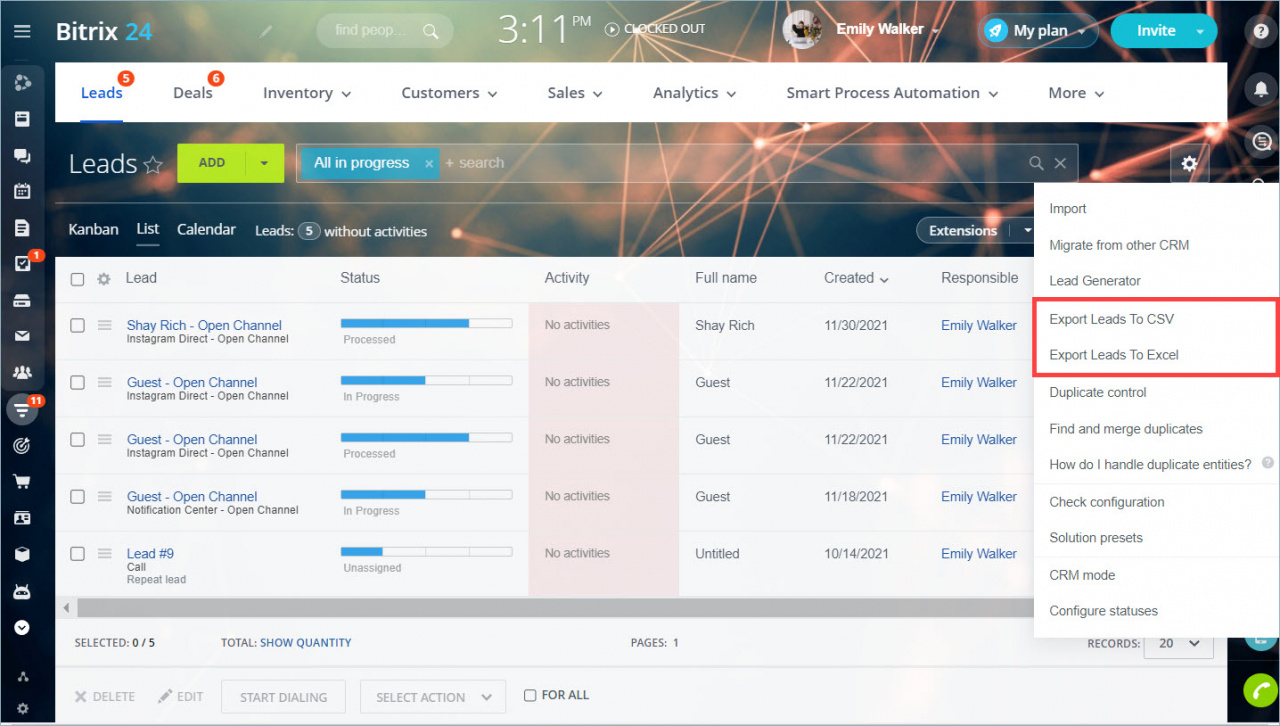Expand the Customers menu

(449, 93)
